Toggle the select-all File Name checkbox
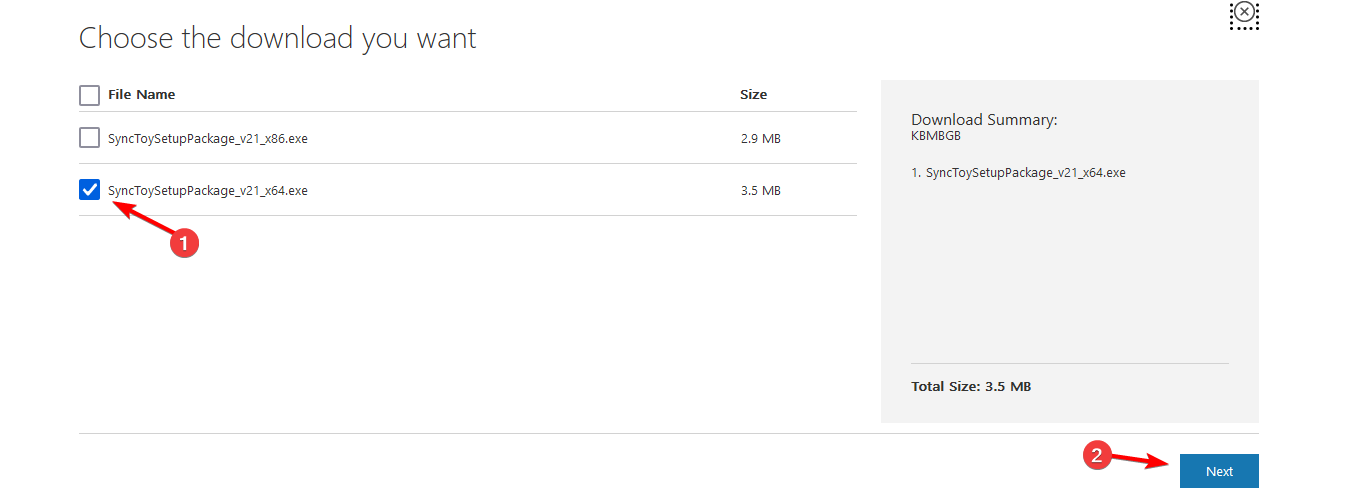This screenshot has height=504, width=1365. [89, 95]
